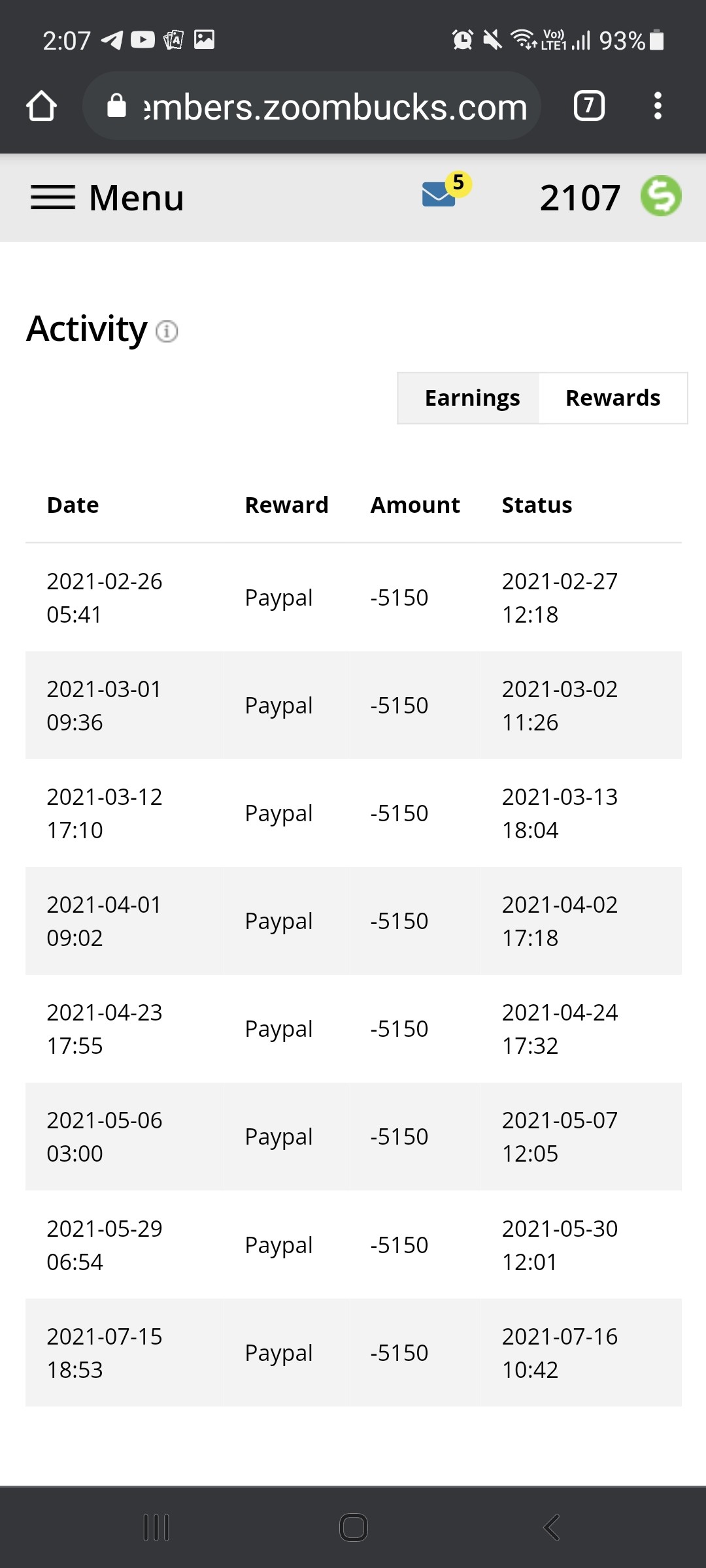Click the Status column header
Screen dimensions: 706x1568
537,505
